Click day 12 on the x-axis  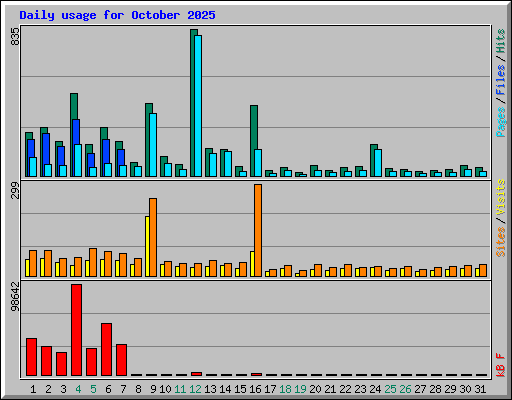click(195, 389)
